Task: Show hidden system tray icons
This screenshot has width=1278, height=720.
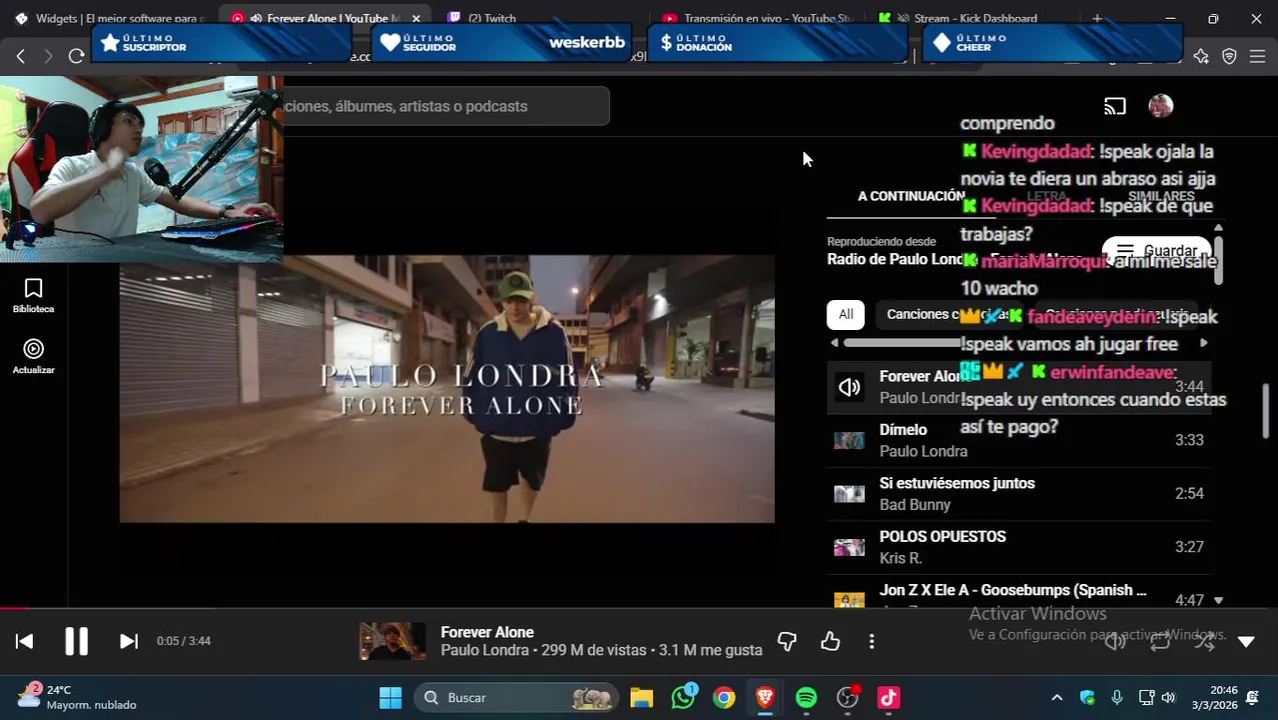Action: 1057,697
